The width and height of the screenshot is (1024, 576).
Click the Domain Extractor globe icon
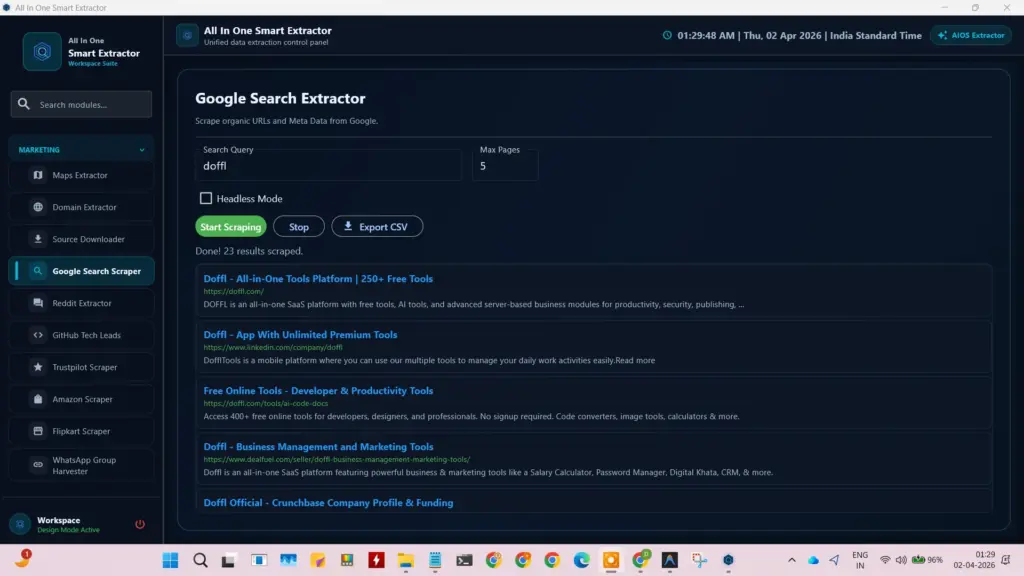pos(38,207)
